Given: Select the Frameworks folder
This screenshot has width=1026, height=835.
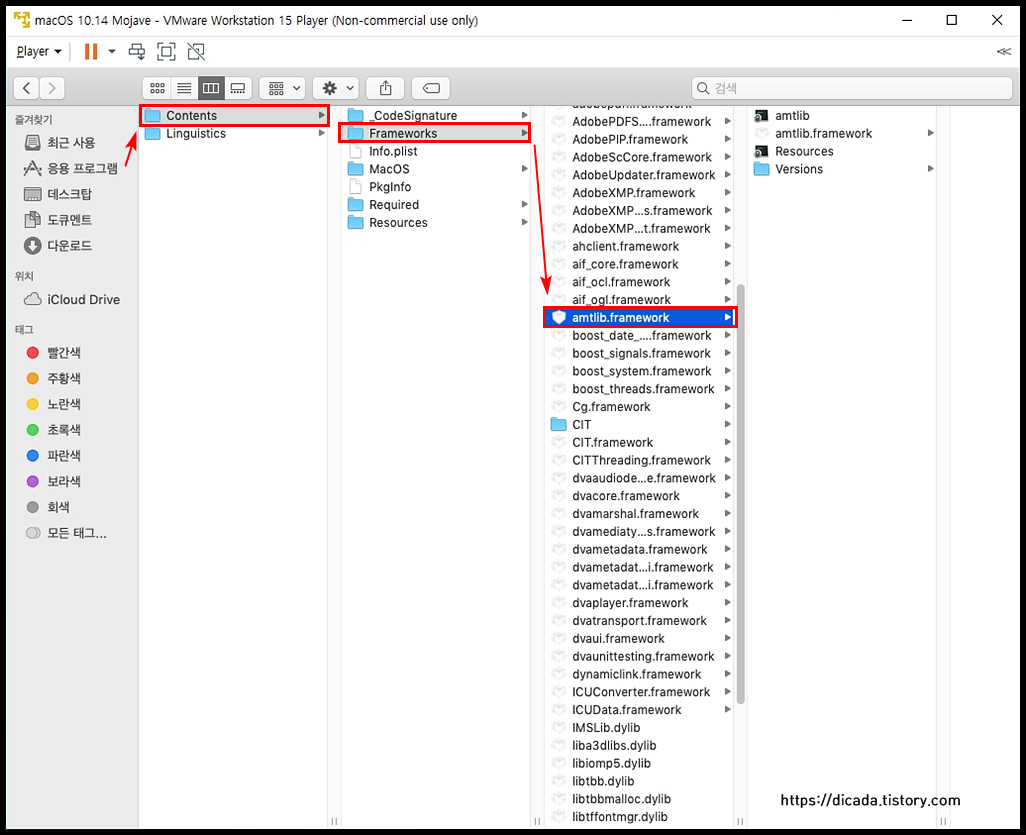Looking at the screenshot, I should [x=435, y=133].
